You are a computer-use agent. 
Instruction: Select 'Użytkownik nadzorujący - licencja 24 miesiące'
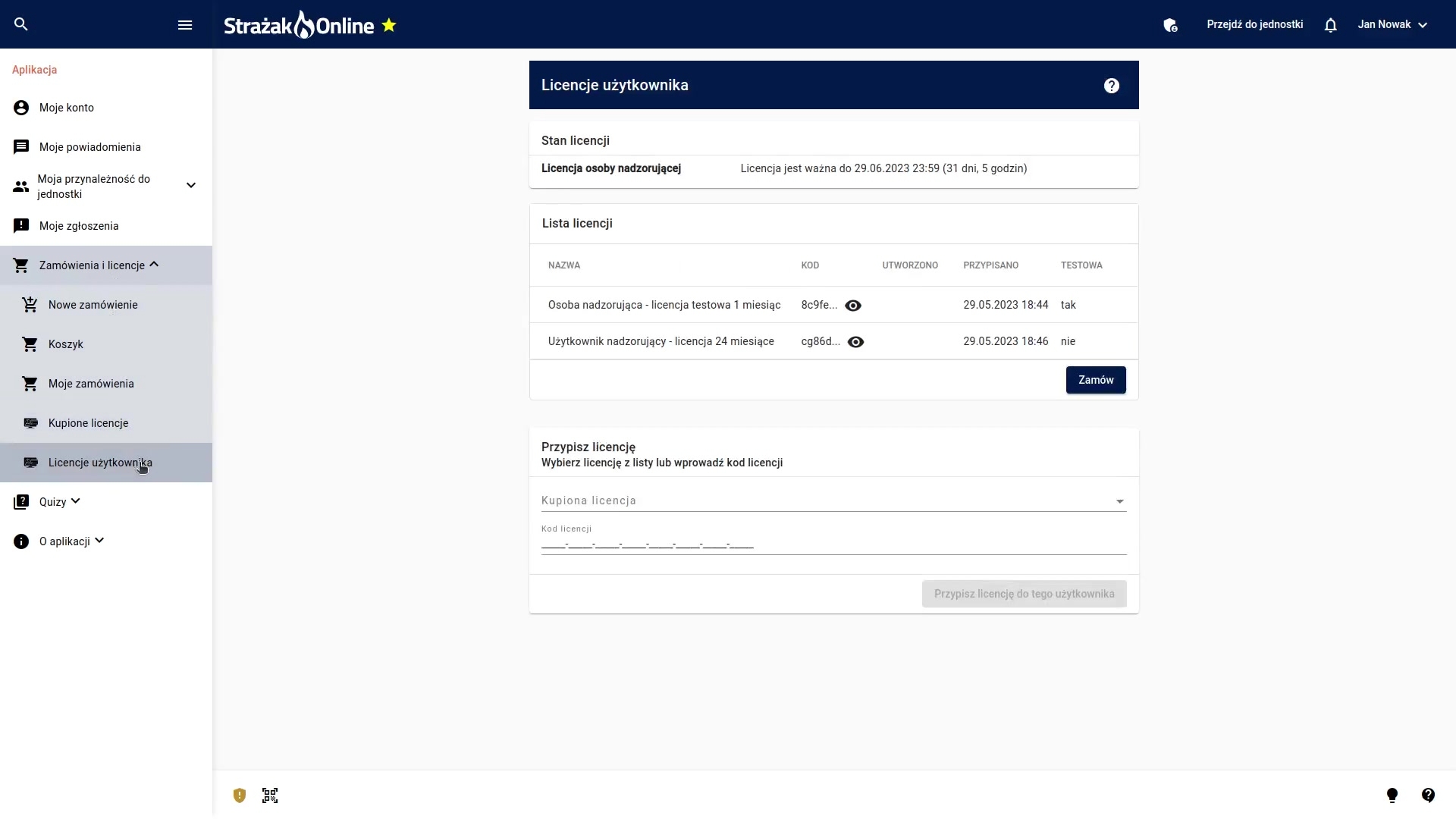[x=661, y=341]
